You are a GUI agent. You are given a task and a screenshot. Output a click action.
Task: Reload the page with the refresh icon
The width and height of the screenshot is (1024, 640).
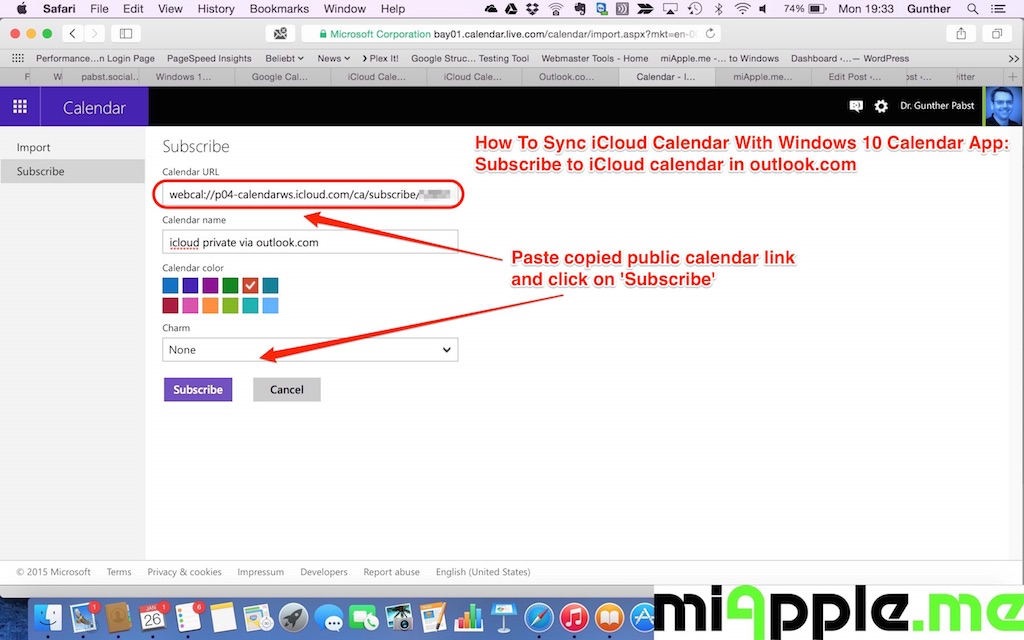tap(711, 33)
